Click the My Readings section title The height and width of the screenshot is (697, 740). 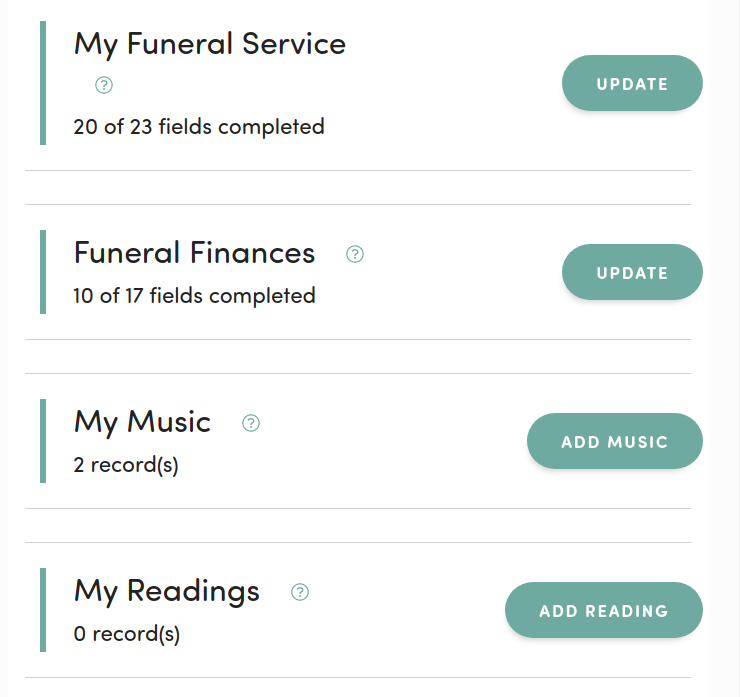pos(166,591)
